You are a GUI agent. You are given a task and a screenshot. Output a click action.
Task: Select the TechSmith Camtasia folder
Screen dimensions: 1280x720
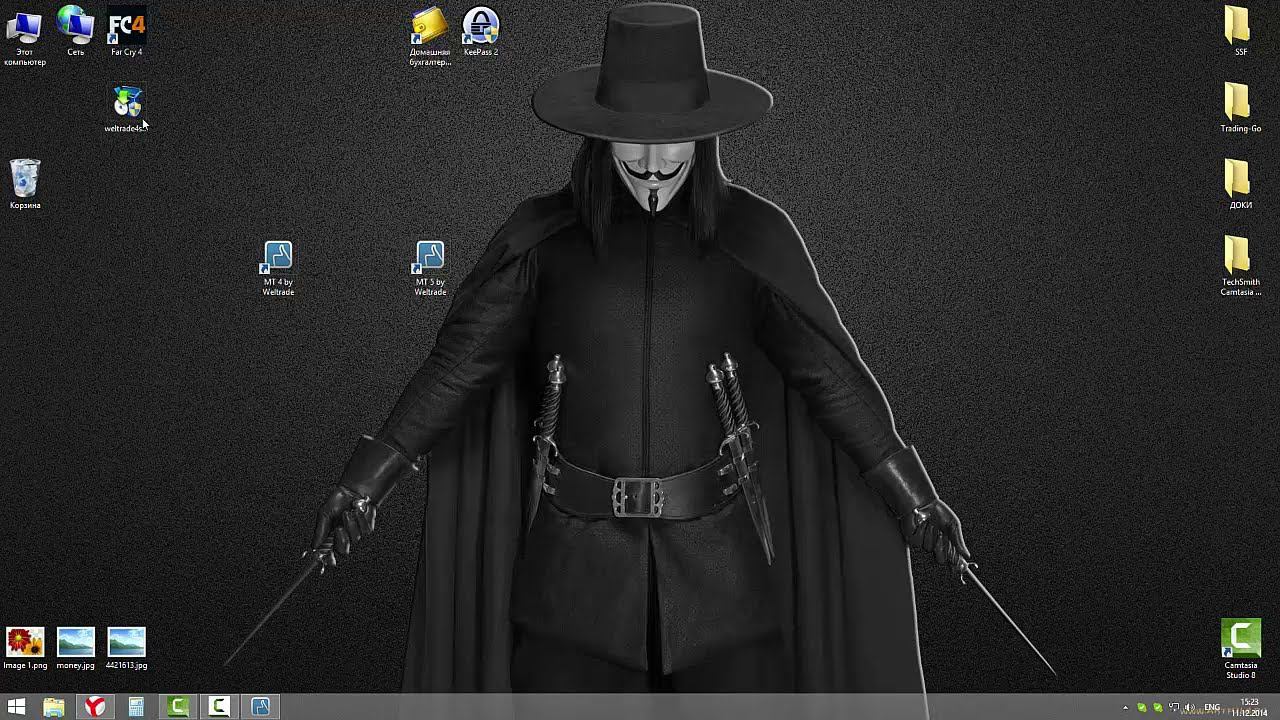point(1241,267)
